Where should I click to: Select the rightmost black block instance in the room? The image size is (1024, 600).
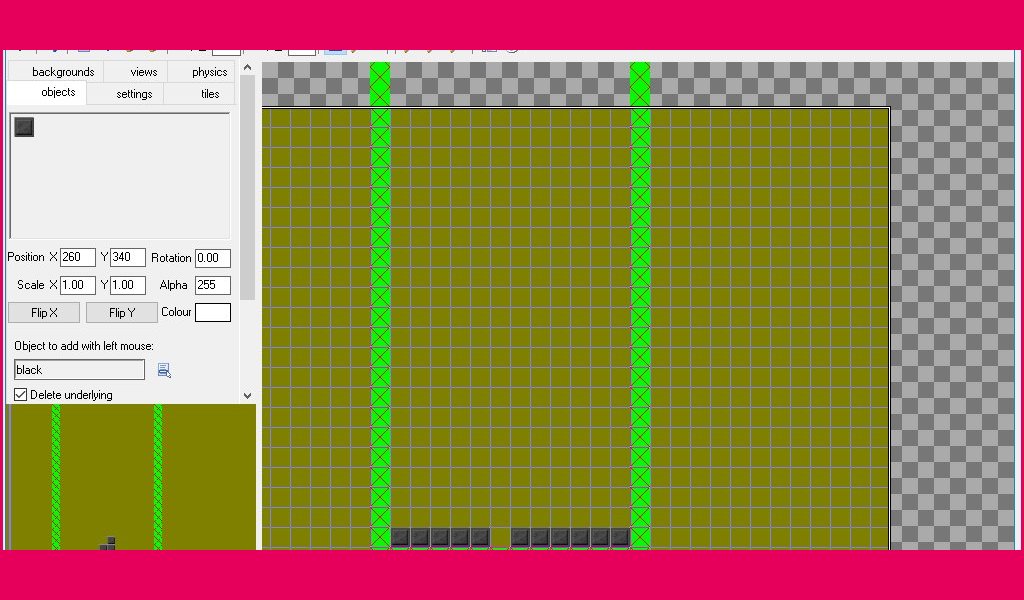point(620,537)
